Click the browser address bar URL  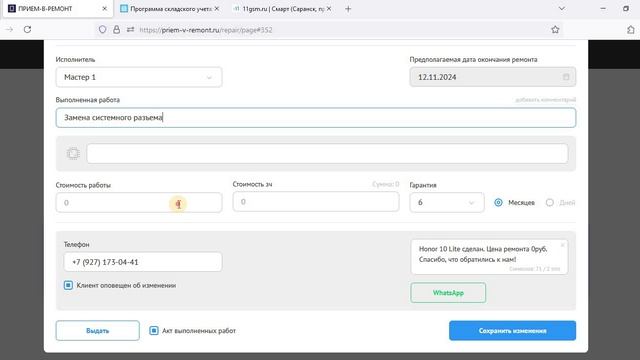206,30
